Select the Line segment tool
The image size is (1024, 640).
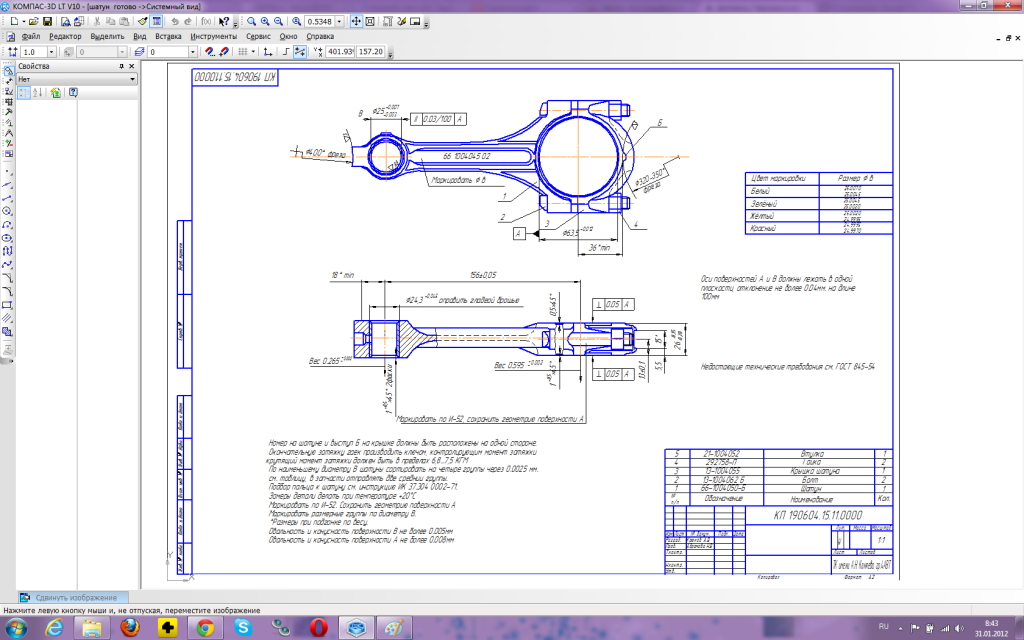[x=8, y=197]
